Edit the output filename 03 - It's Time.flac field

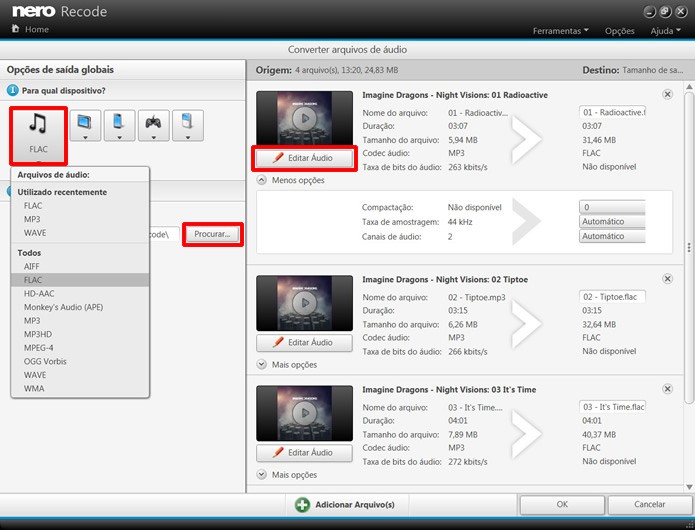click(612, 407)
